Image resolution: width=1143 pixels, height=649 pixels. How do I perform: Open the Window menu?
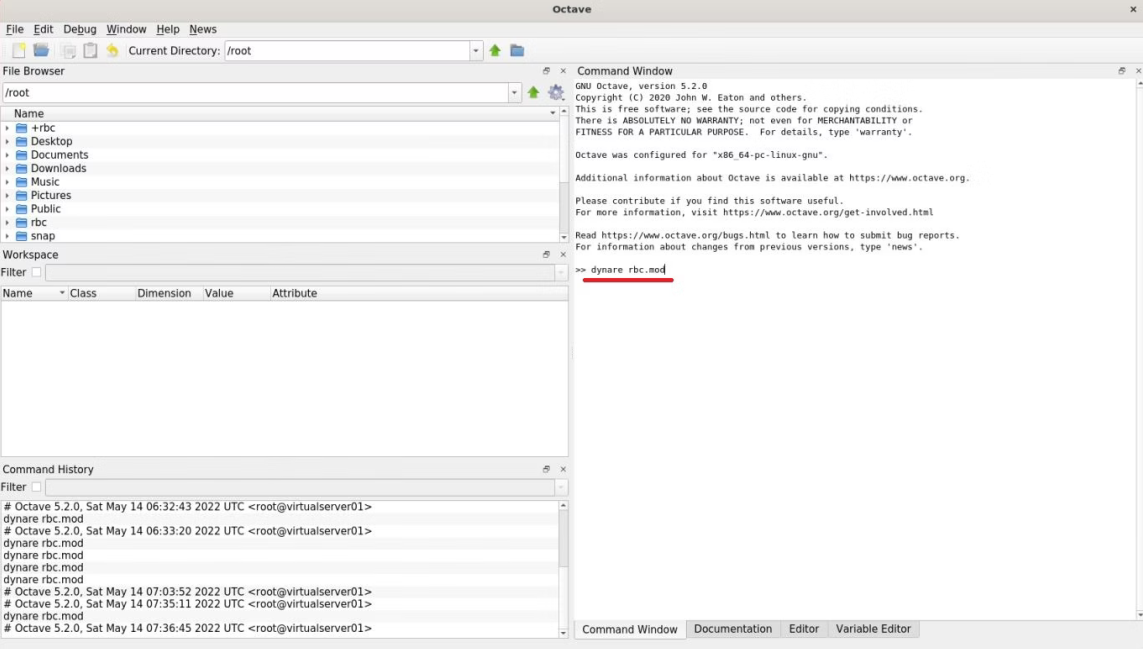(126, 29)
